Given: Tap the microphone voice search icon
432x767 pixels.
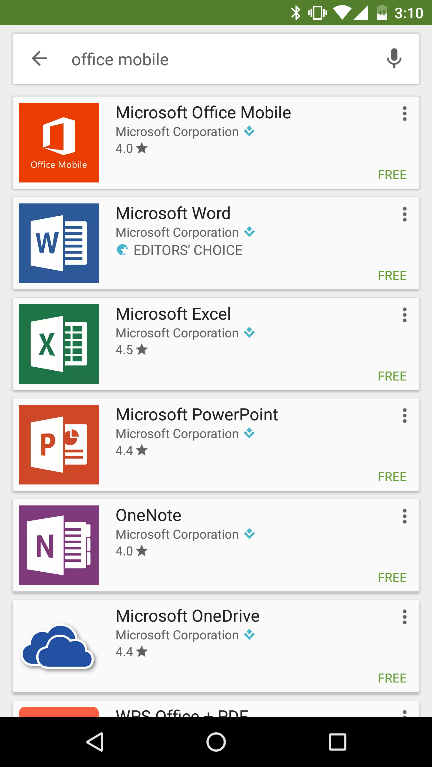Looking at the screenshot, I should click(394, 59).
